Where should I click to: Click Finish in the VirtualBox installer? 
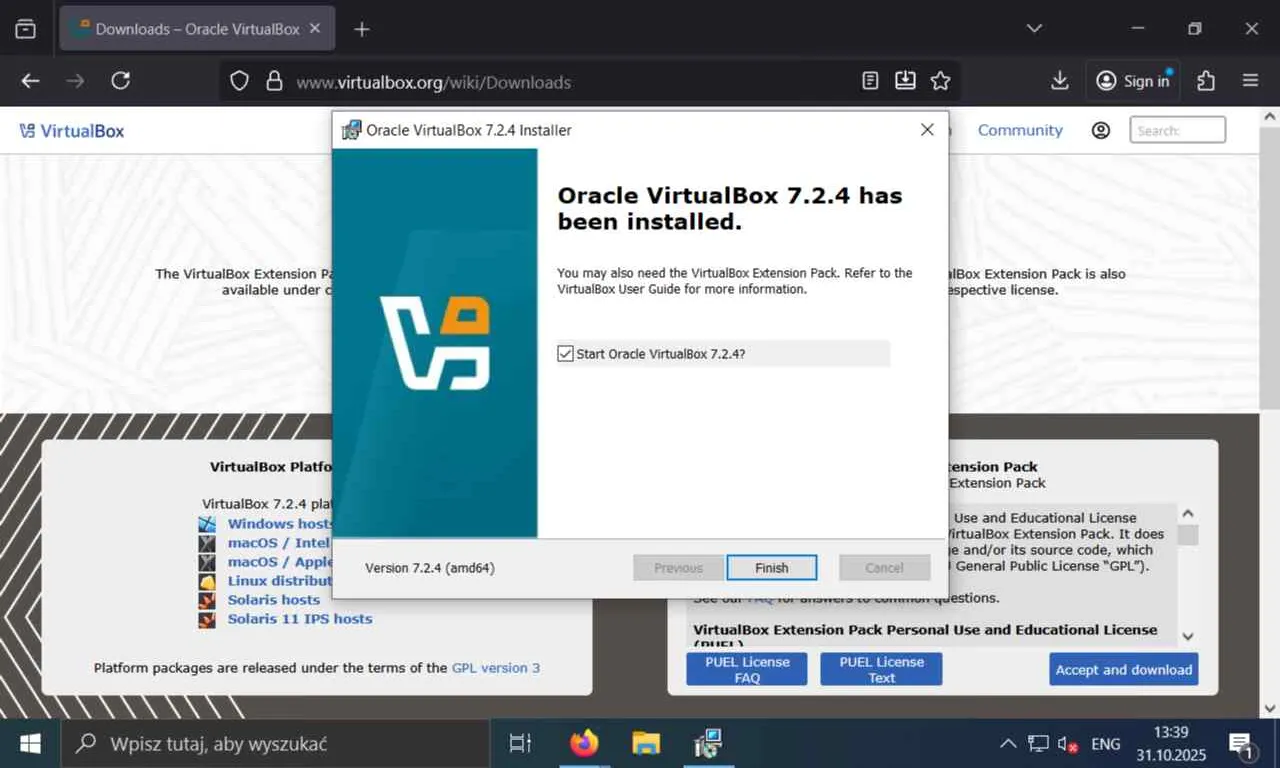[772, 568]
